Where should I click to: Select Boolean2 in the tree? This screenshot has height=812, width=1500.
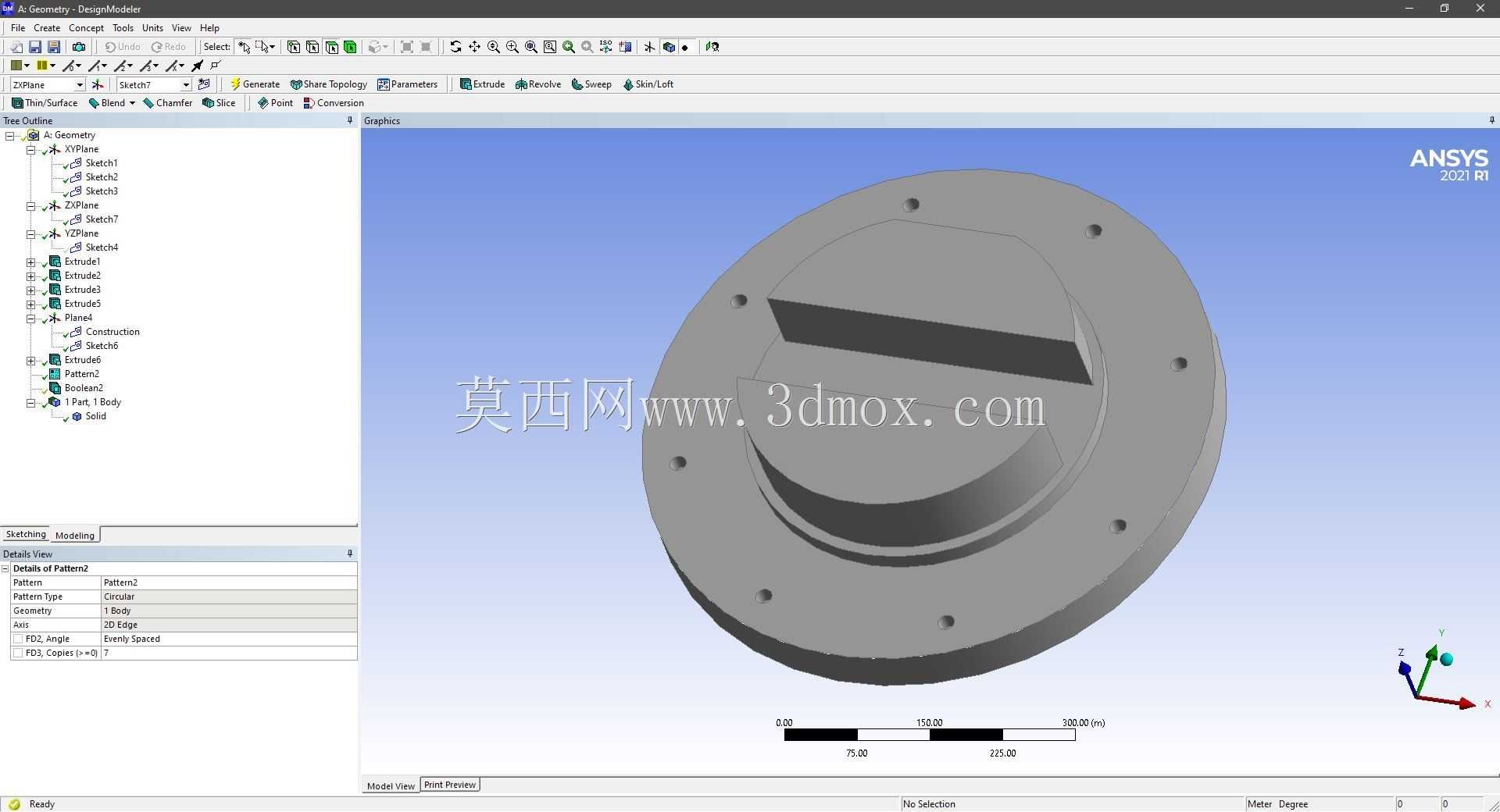(x=84, y=388)
